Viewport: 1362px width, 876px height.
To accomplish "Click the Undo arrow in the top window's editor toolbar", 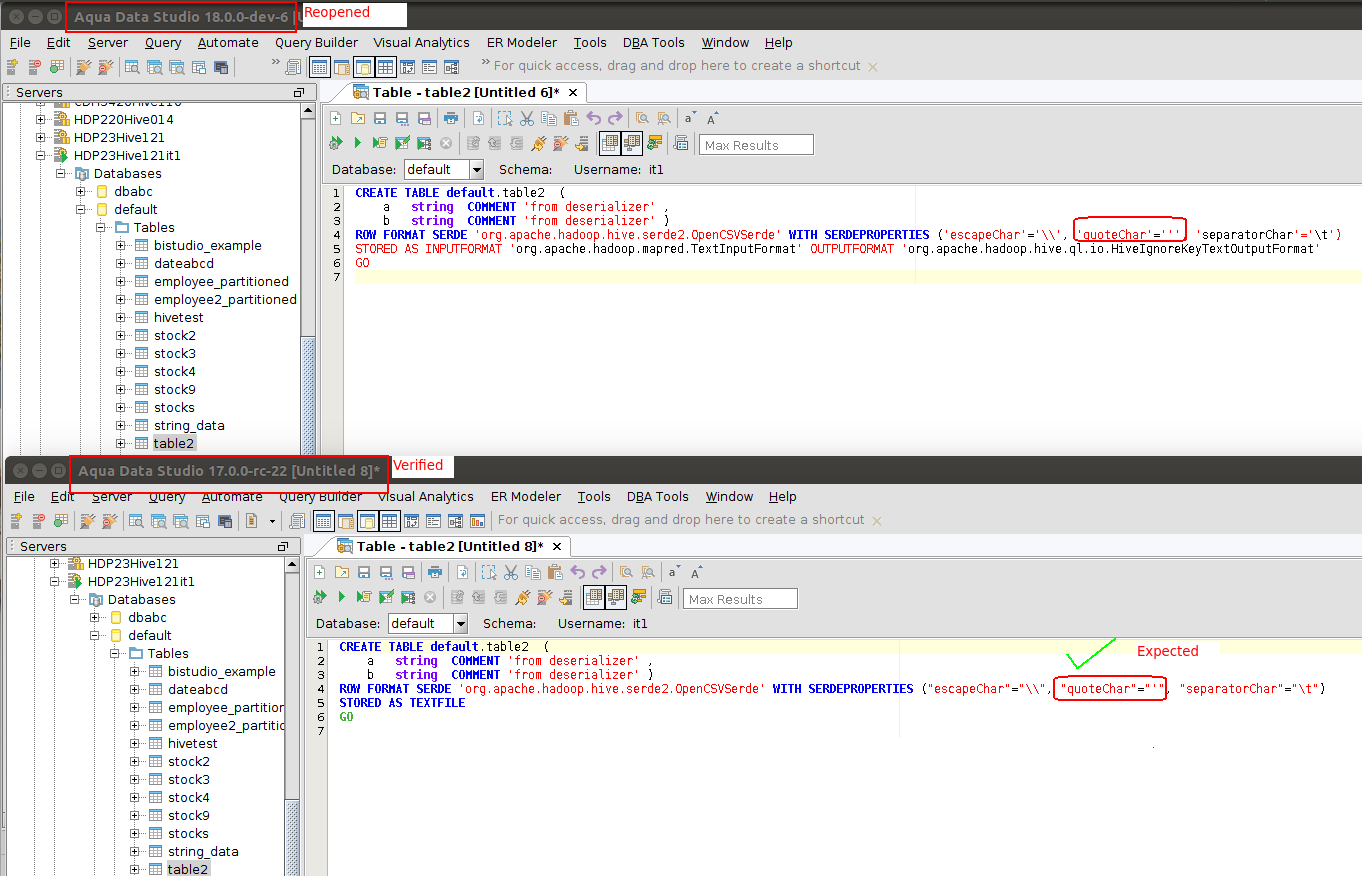I will coord(593,118).
